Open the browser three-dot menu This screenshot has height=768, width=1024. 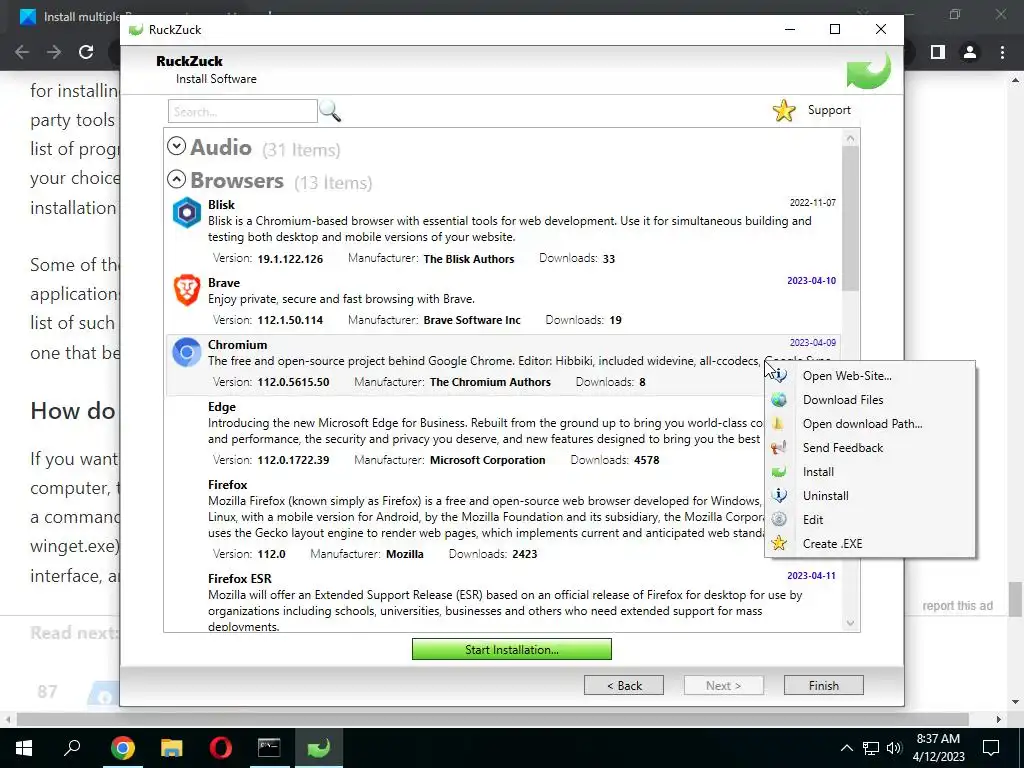click(1002, 52)
